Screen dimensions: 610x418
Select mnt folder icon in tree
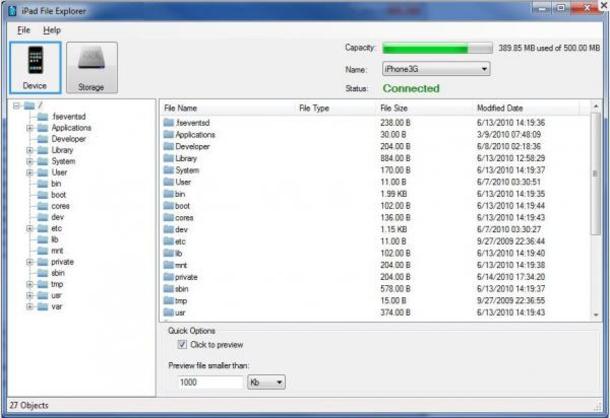pyautogui.click(x=43, y=251)
